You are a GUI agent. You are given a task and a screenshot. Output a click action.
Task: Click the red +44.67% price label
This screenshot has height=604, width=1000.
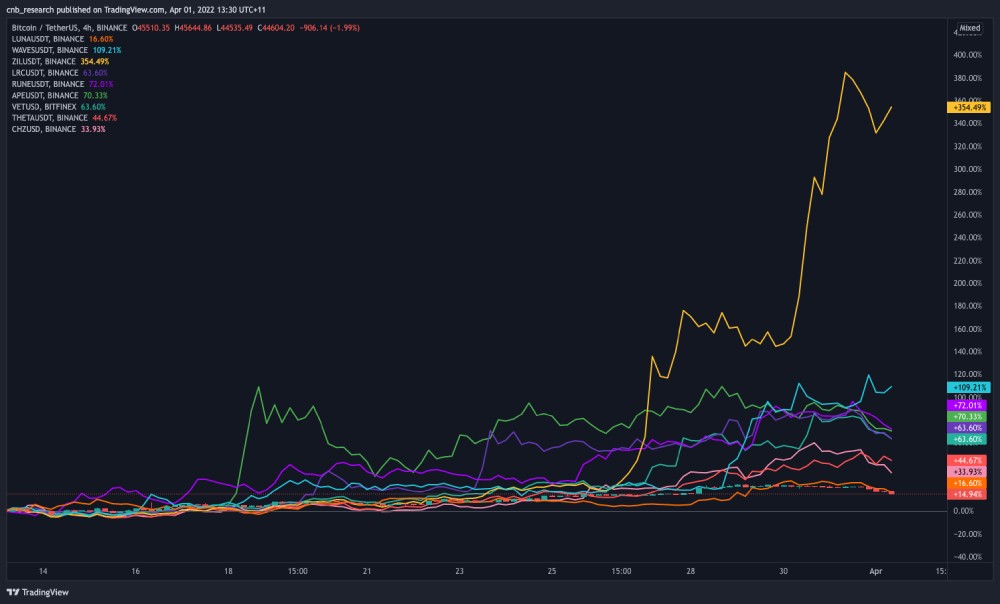coord(968,460)
